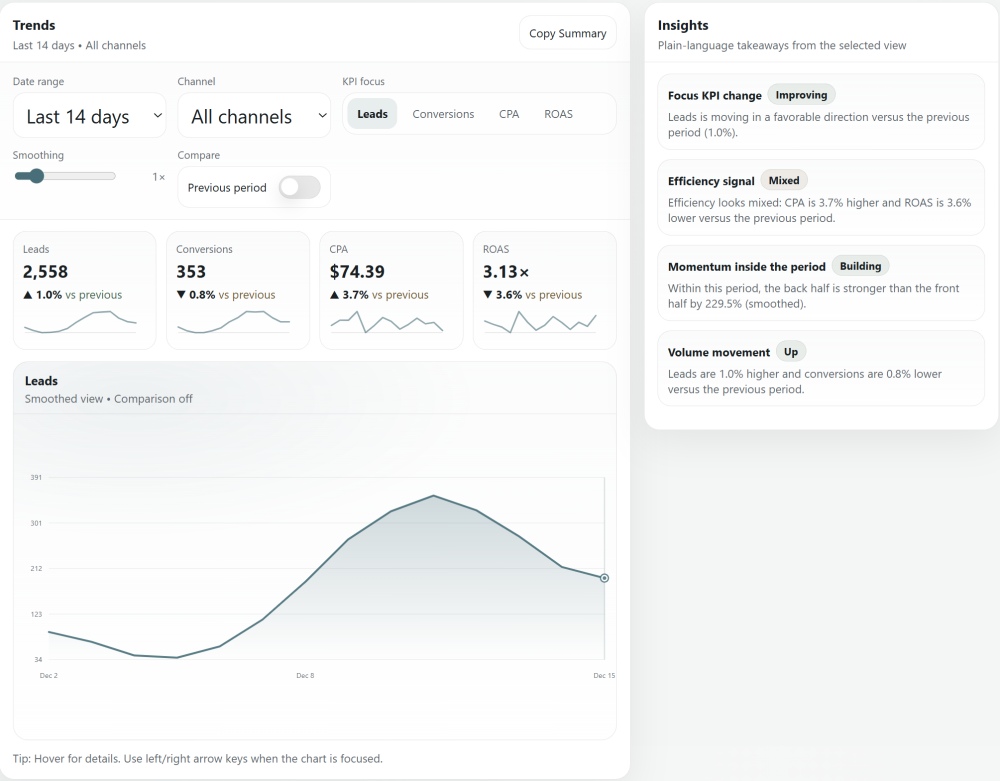
Task: Click the Improving badge in Focus KPI change
Action: (801, 94)
